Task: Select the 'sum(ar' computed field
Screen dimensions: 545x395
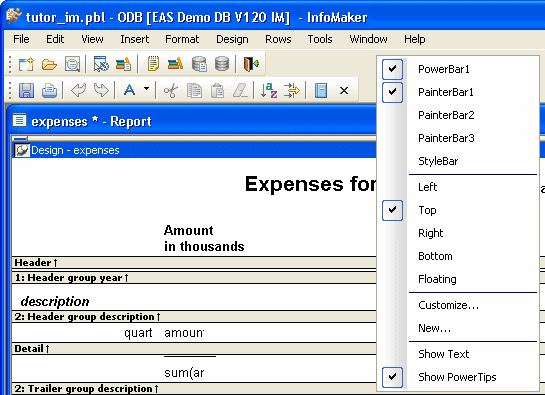Action: pos(184,373)
